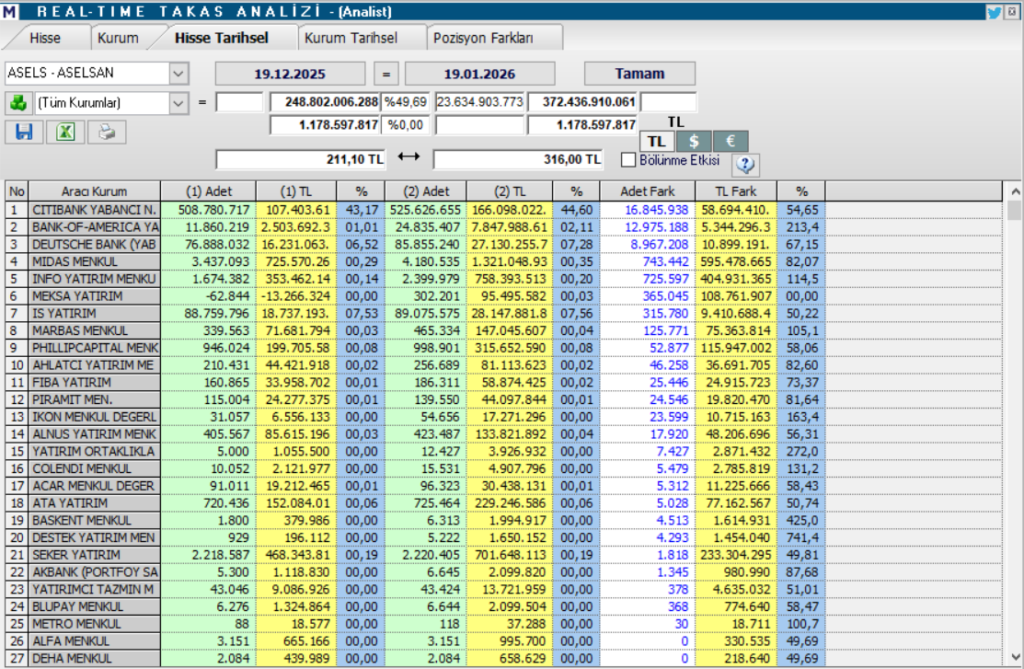Switch to the Kurum Tarihsel tab
Screen dimensions: 1024x669
[350, 38]
